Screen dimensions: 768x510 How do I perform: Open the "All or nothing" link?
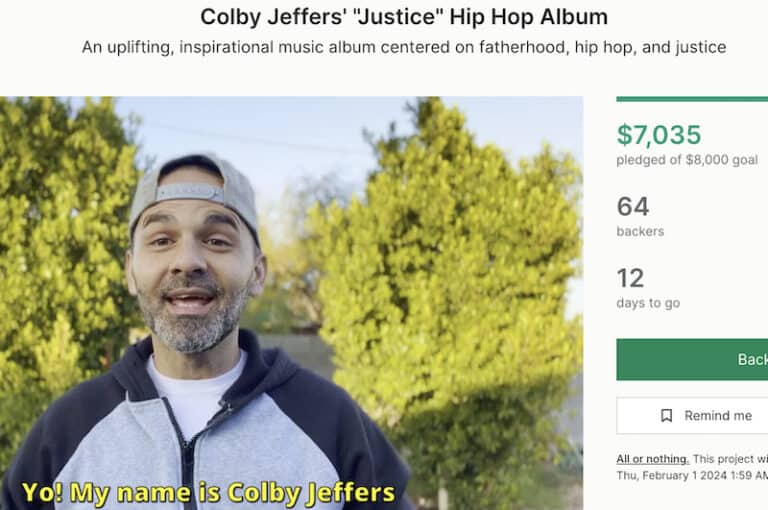(x=652, y=459)
